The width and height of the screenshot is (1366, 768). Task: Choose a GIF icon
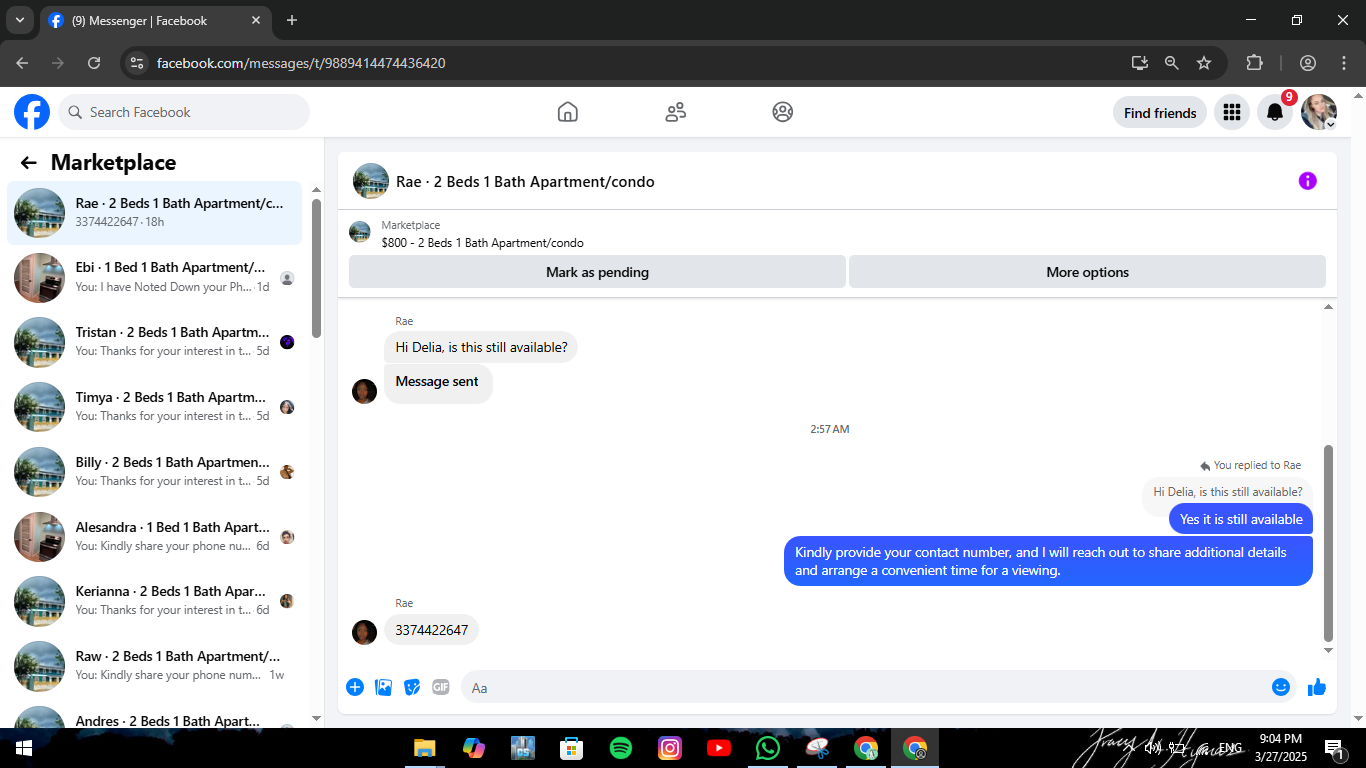point(441,687)
